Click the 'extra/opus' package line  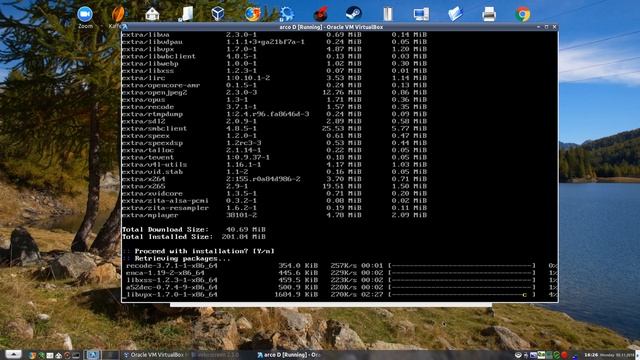274,100
